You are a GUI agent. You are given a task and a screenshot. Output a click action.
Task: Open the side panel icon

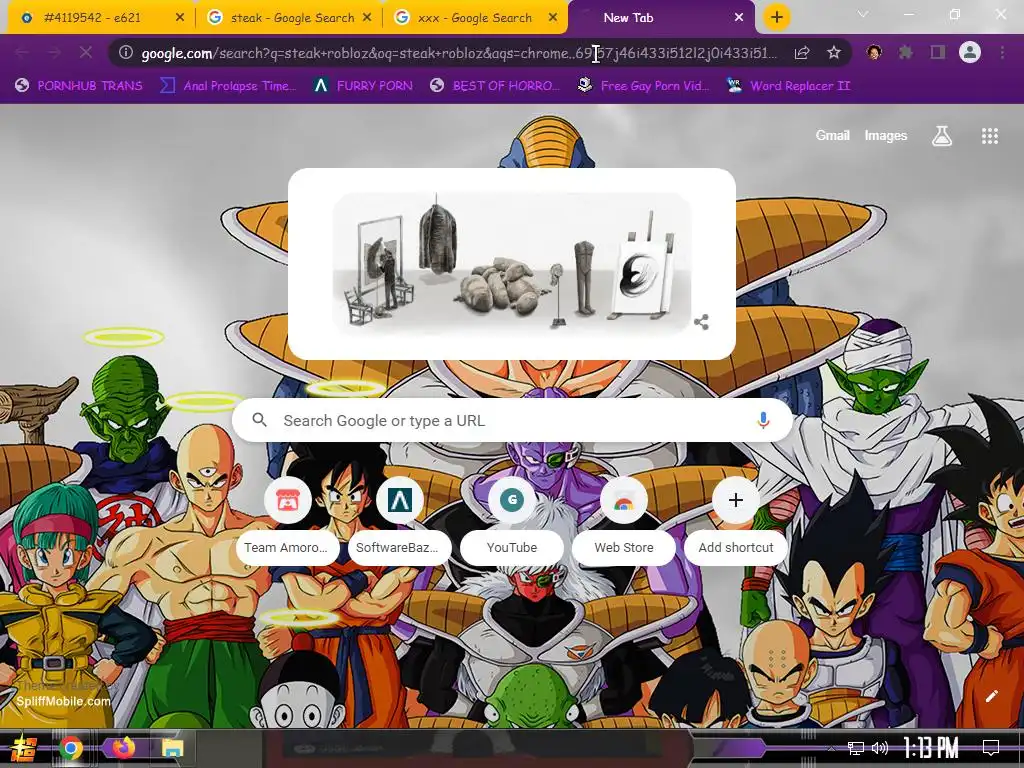coord(938,52)
